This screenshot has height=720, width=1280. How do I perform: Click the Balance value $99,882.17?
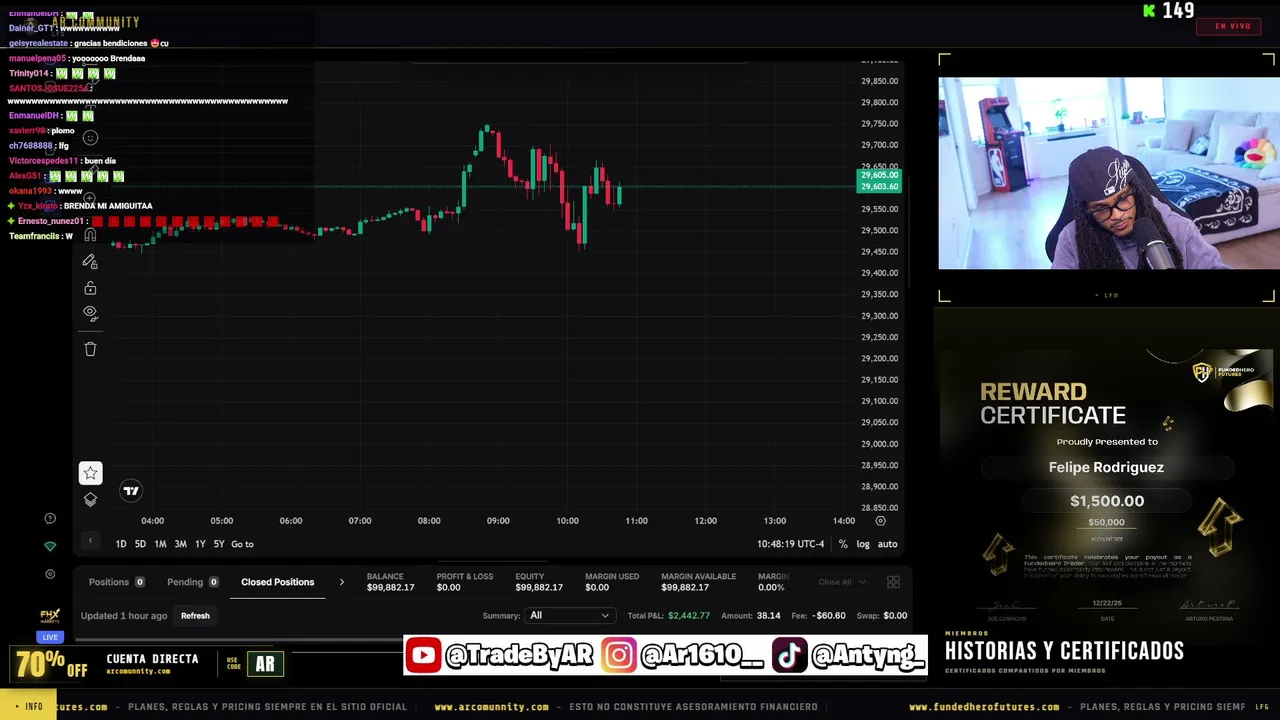(390, 587)
